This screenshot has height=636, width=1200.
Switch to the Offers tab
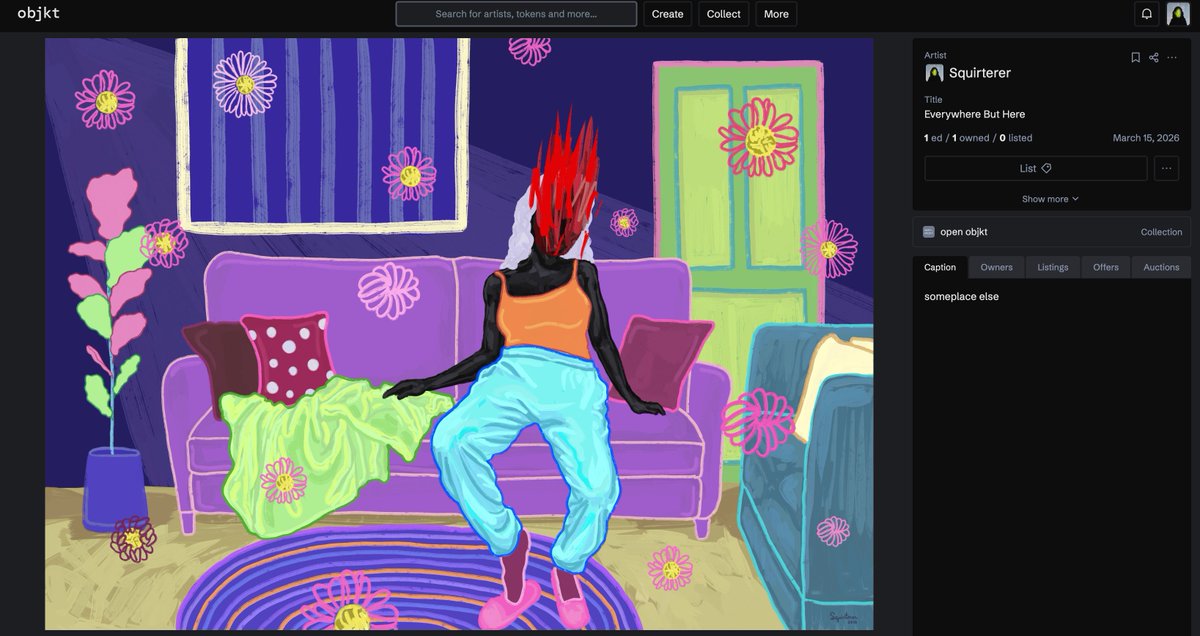click(x=1106, y=267)
